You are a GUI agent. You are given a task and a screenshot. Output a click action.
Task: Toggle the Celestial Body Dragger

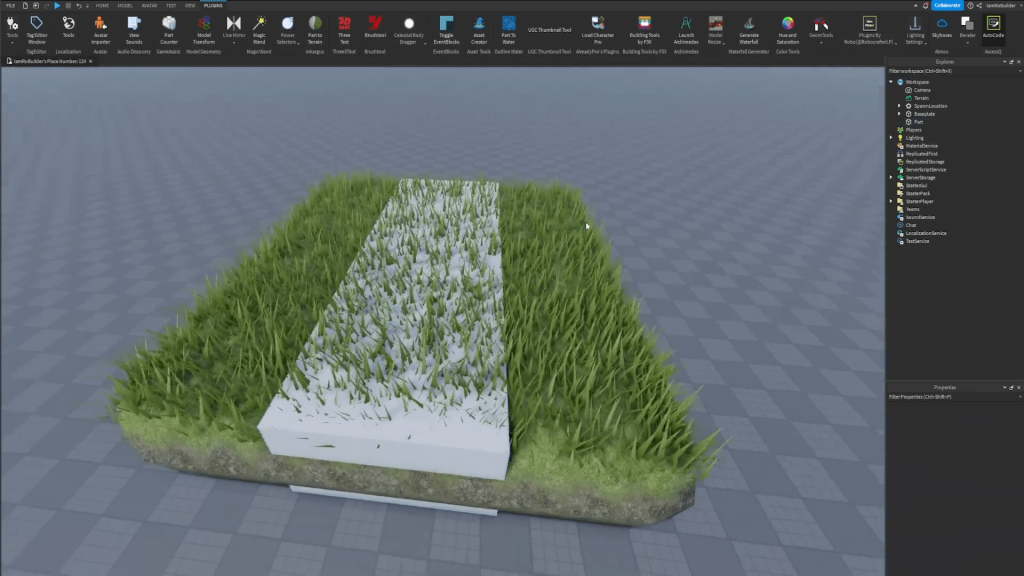409,30
